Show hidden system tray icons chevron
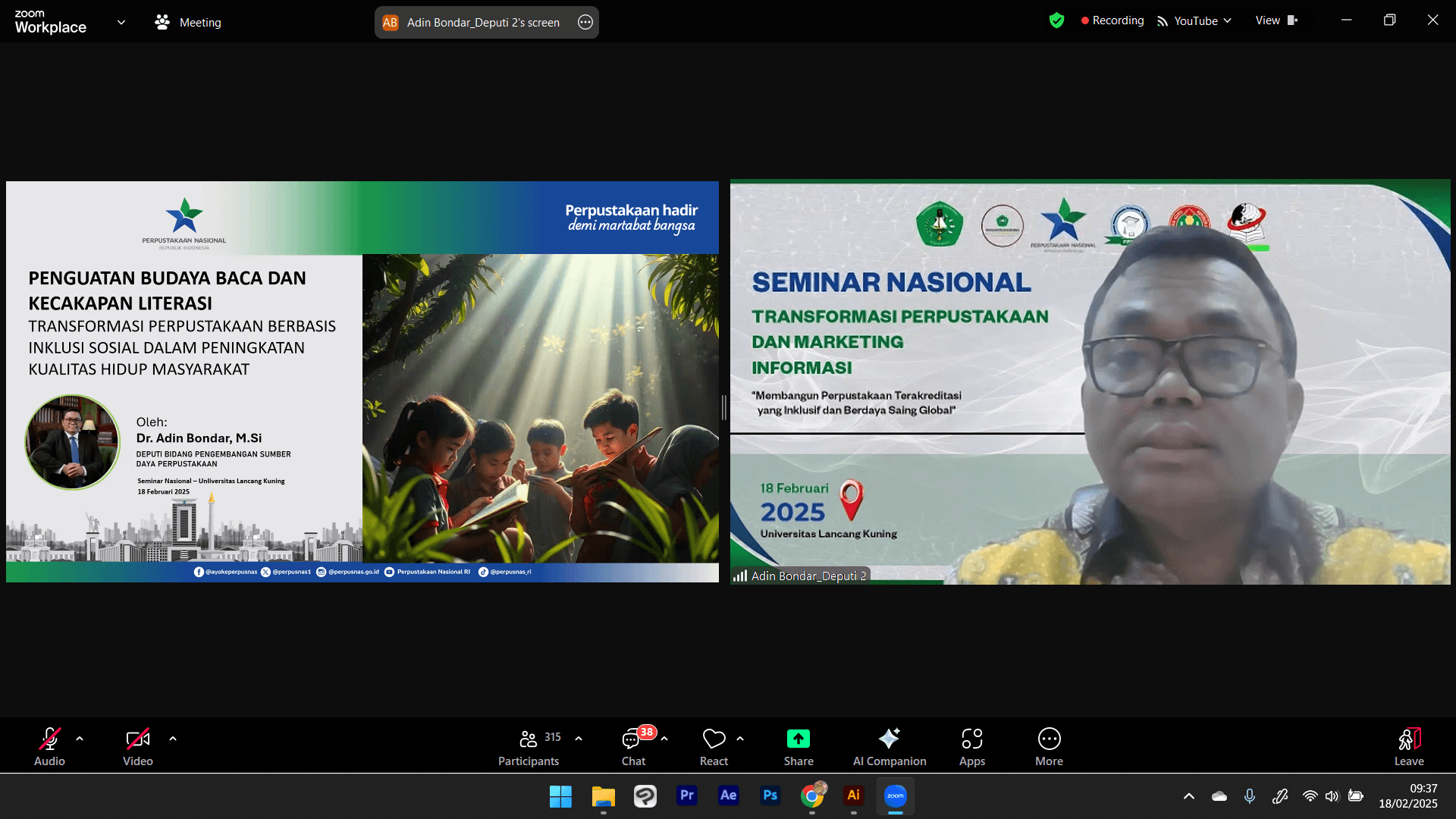This screenshot has height=819, width=1456. point(1189,796)
